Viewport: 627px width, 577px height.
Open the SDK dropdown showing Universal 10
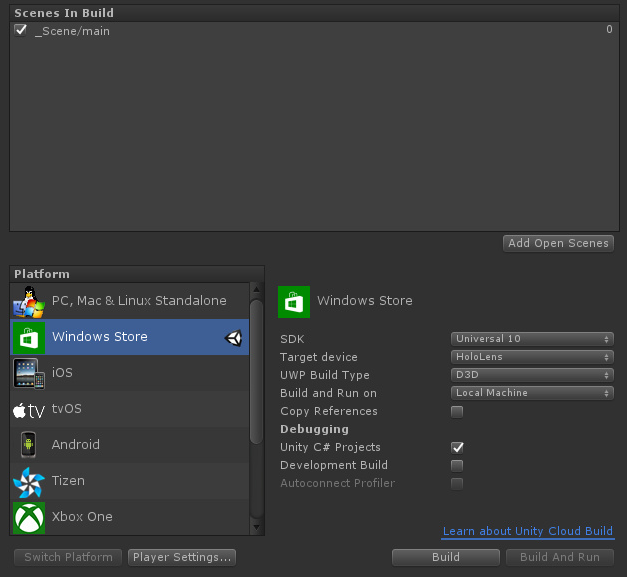click(x=532, y=339)
